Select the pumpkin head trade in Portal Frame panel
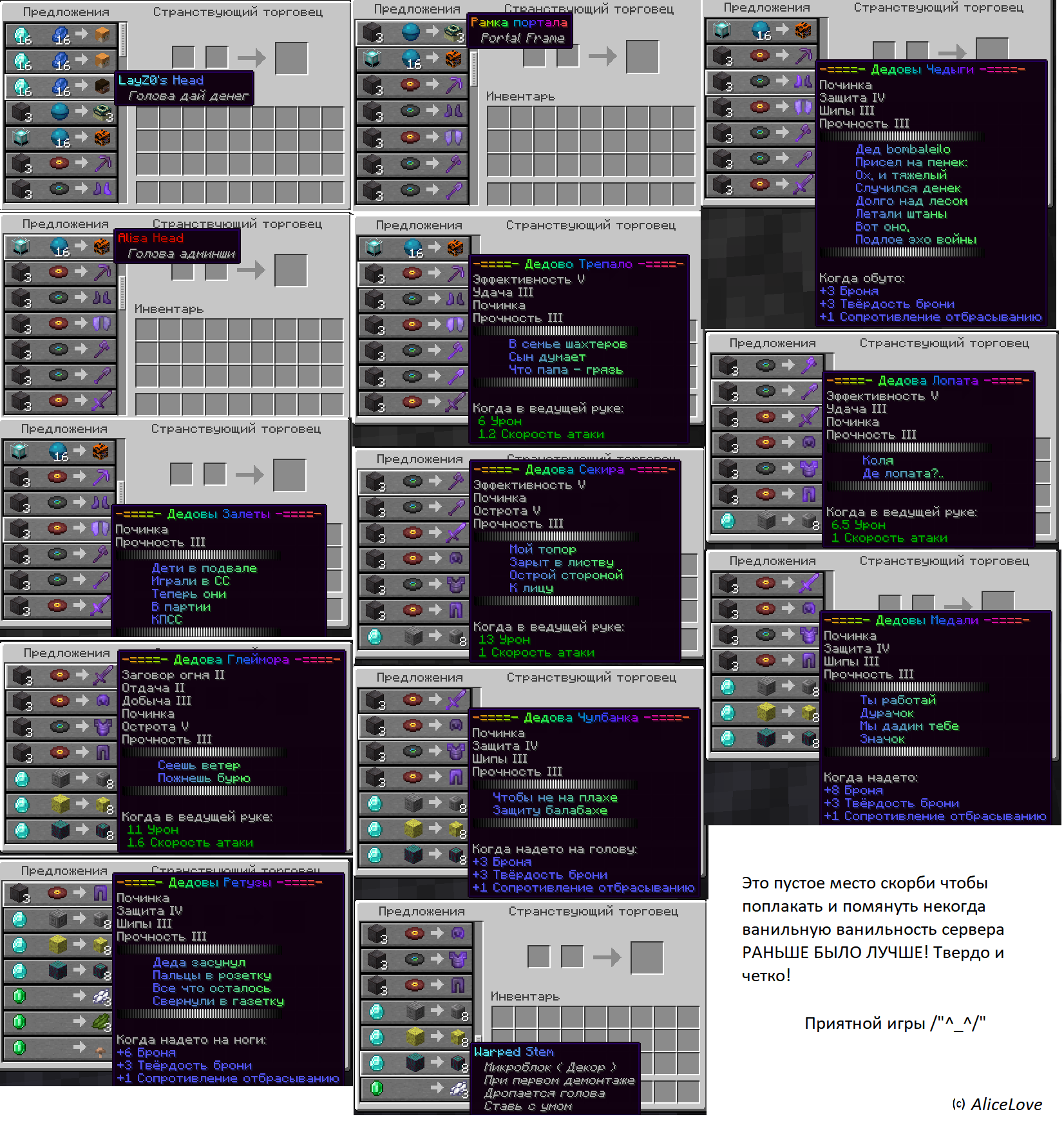1064x1121 pixels. [x=412, y=59]
